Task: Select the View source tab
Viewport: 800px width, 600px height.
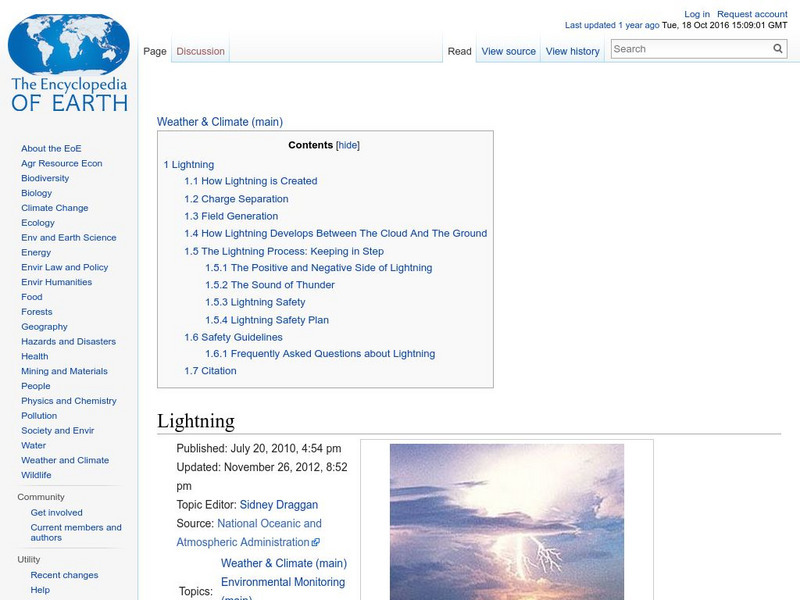Action: click(x=508, y=51)
